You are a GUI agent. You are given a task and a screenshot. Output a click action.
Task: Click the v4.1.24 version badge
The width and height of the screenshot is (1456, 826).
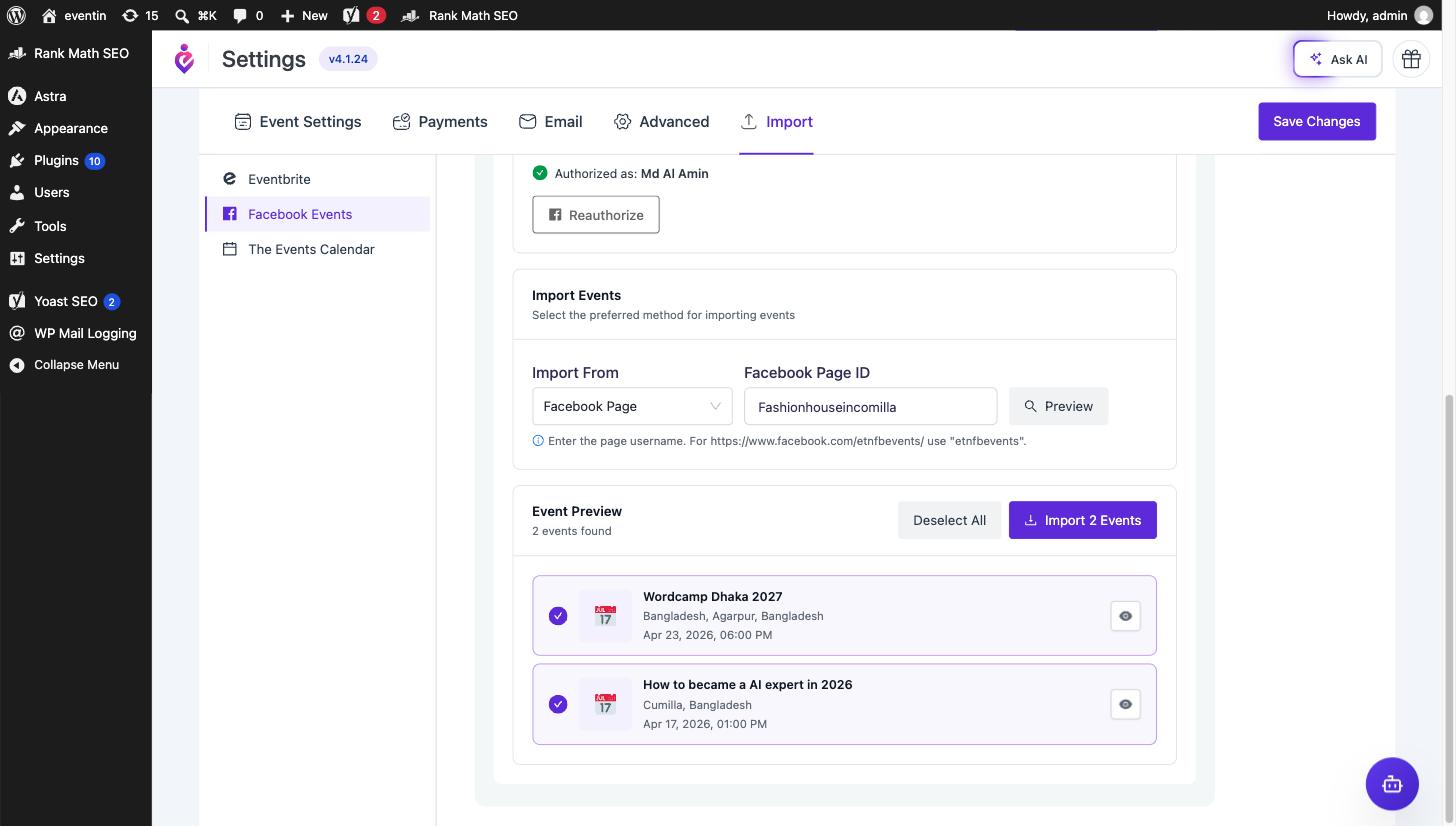click(x=348, y=59)
